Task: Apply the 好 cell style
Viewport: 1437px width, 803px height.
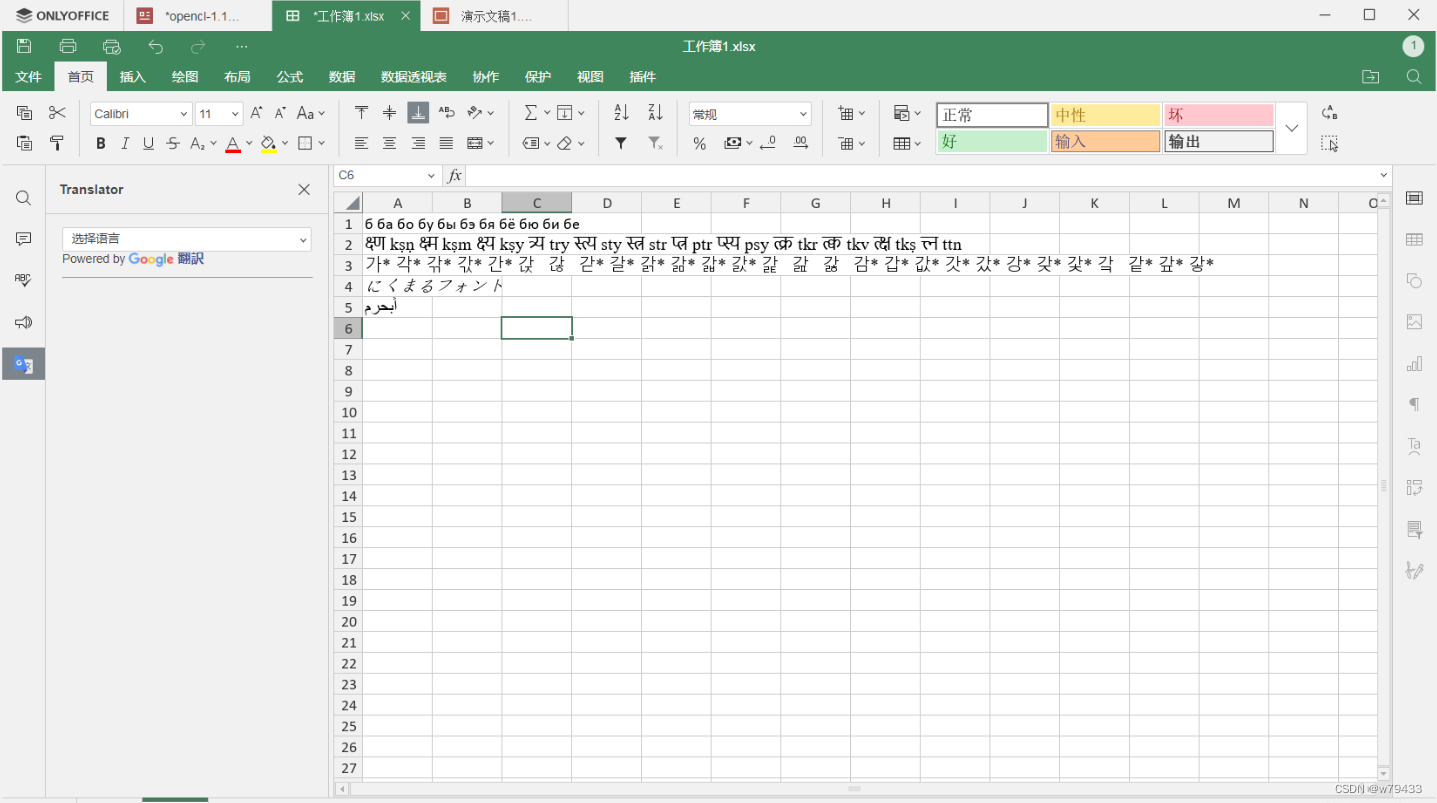Action: point(992,141)
